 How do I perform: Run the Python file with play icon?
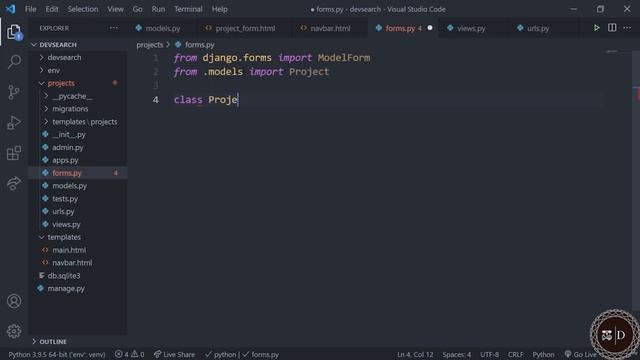596,28
